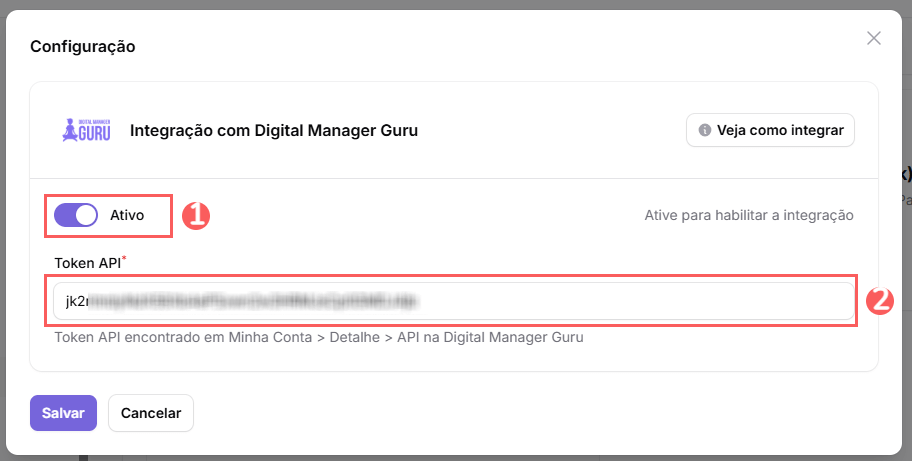Click the Digital Manager Guru logo
This screenshot has width=912, height=461.
coord(84,130)
